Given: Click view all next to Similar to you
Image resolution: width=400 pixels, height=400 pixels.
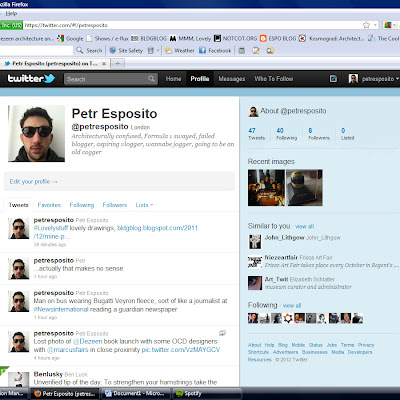Looking at the screenshot, I should pos(304,226).
